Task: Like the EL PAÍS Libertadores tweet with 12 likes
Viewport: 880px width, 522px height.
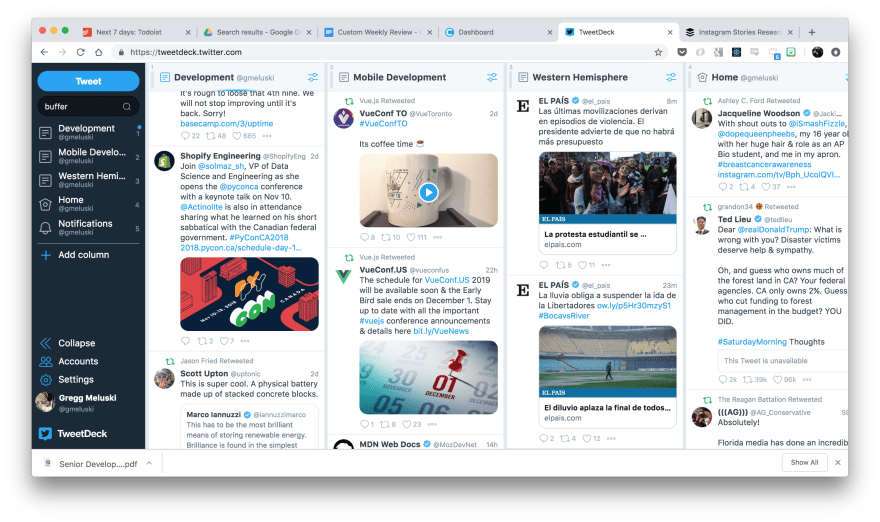Action: [586, 438]
